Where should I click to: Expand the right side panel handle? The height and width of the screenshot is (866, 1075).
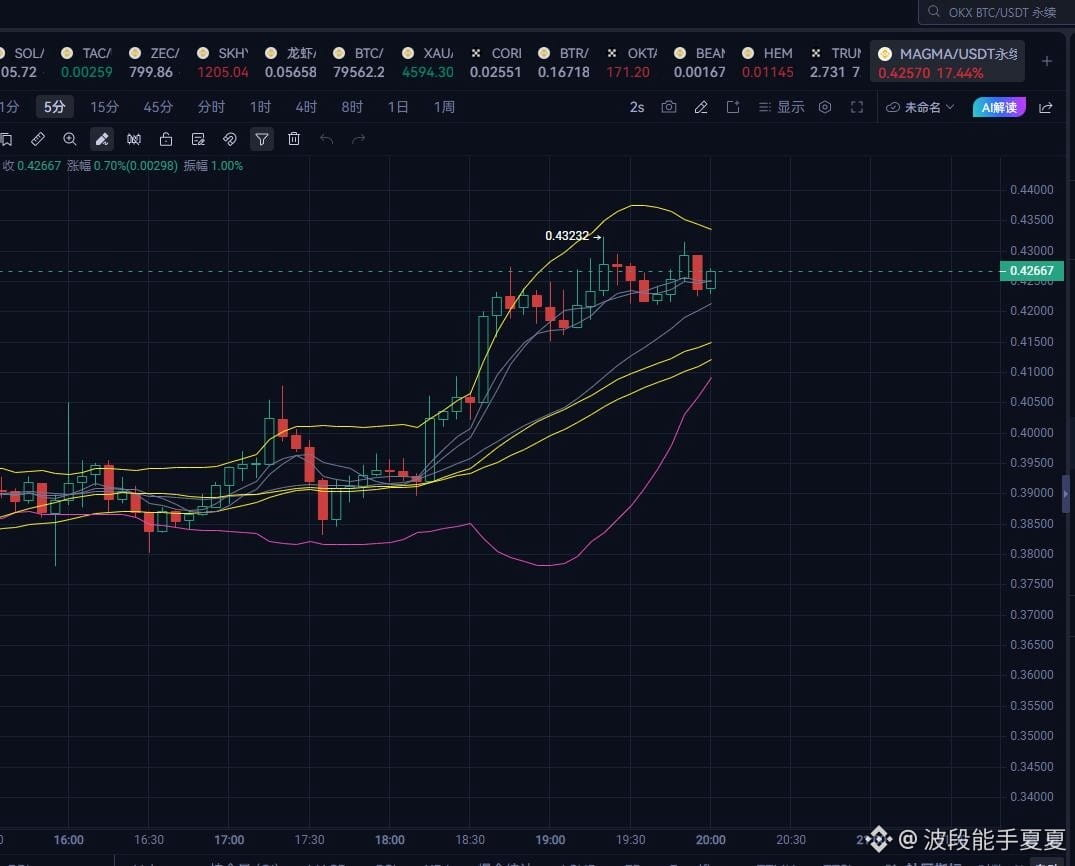pos(1065,494)
